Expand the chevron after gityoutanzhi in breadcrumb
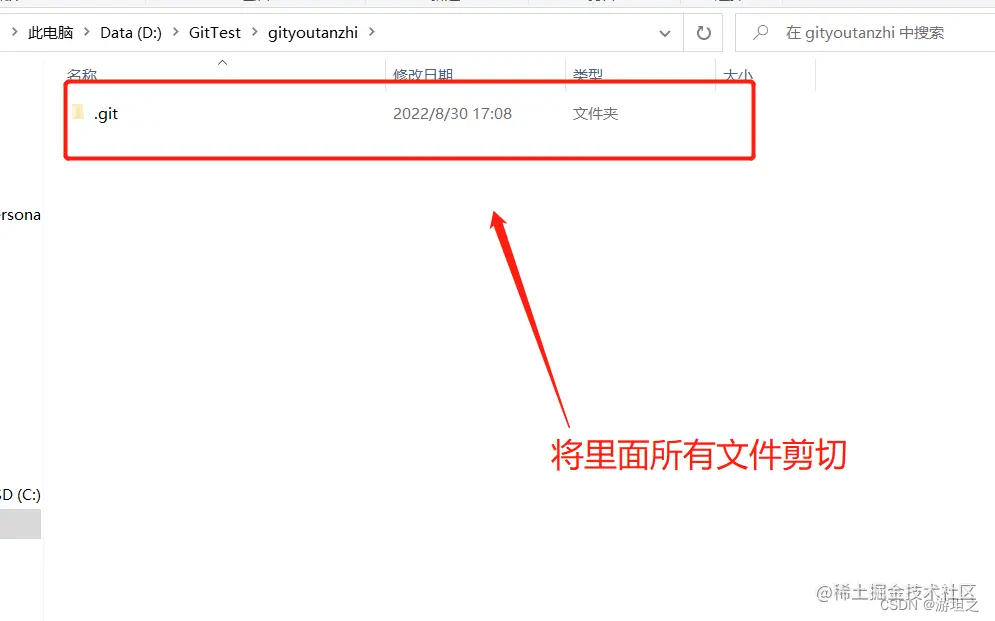 click(x=371, y=32)
